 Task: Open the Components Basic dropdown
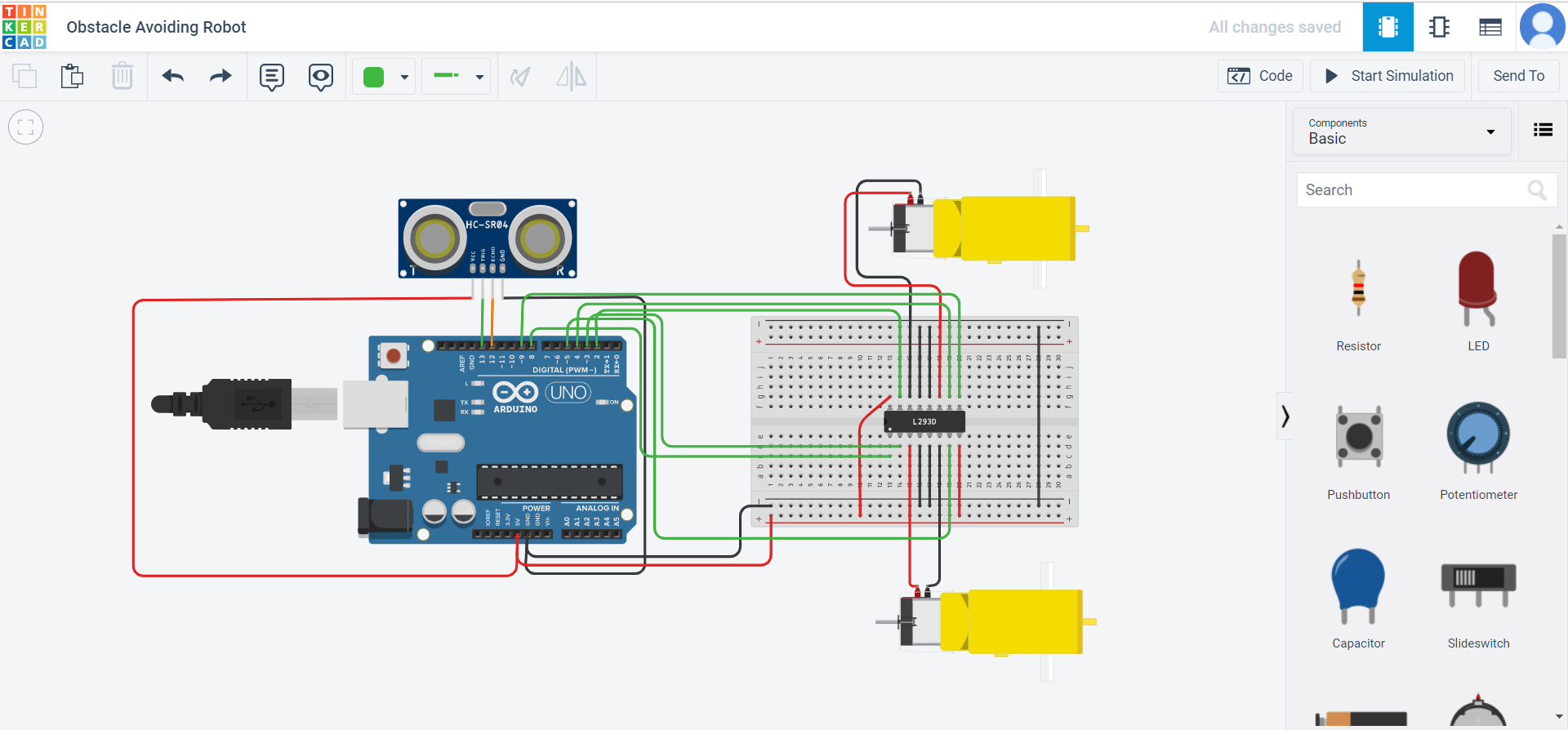[x=1402, y=131]
